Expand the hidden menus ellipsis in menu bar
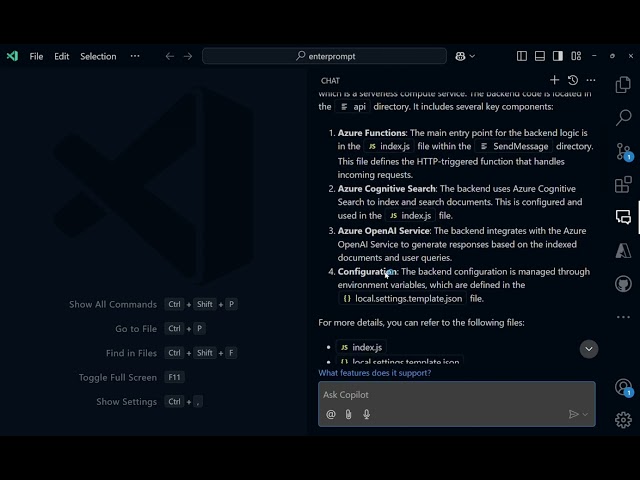640x480 pixels. click(x=135, y=56)
